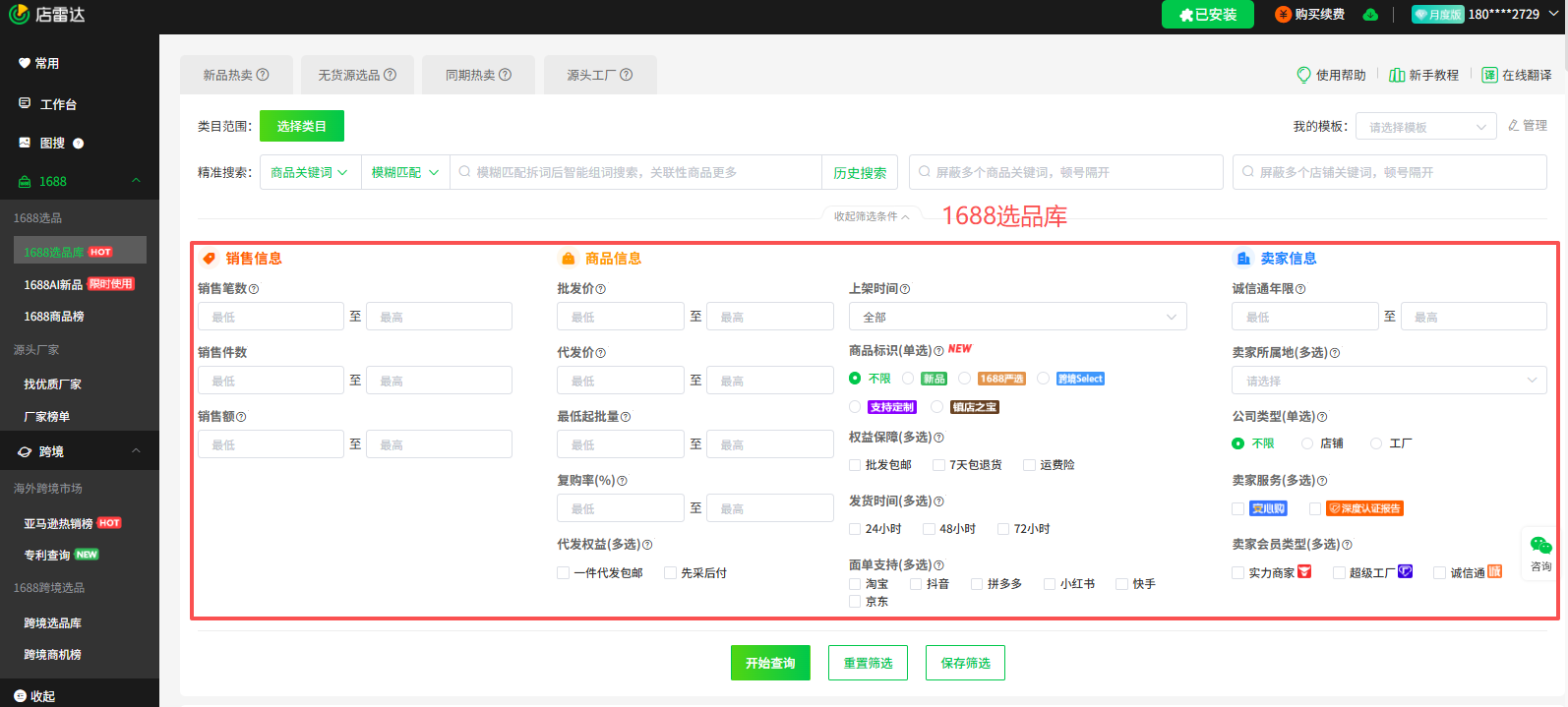Image resolution: width=1568 pixels, height=707 pixels.
Task: Click the 管理 edit template icon
Action: point(1514,126)
